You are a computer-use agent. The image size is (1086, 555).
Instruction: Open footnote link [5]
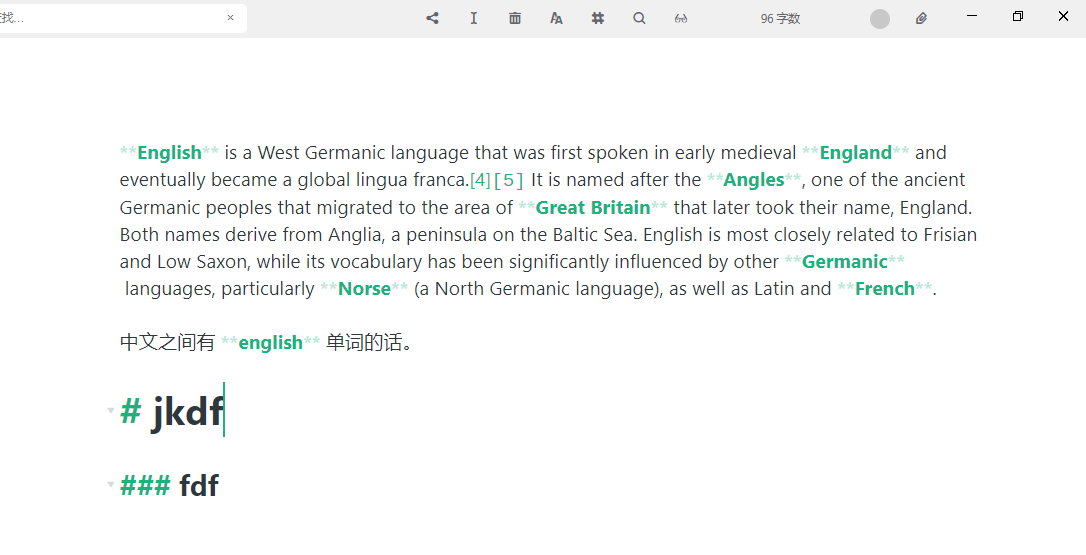[x=509, y=180]
